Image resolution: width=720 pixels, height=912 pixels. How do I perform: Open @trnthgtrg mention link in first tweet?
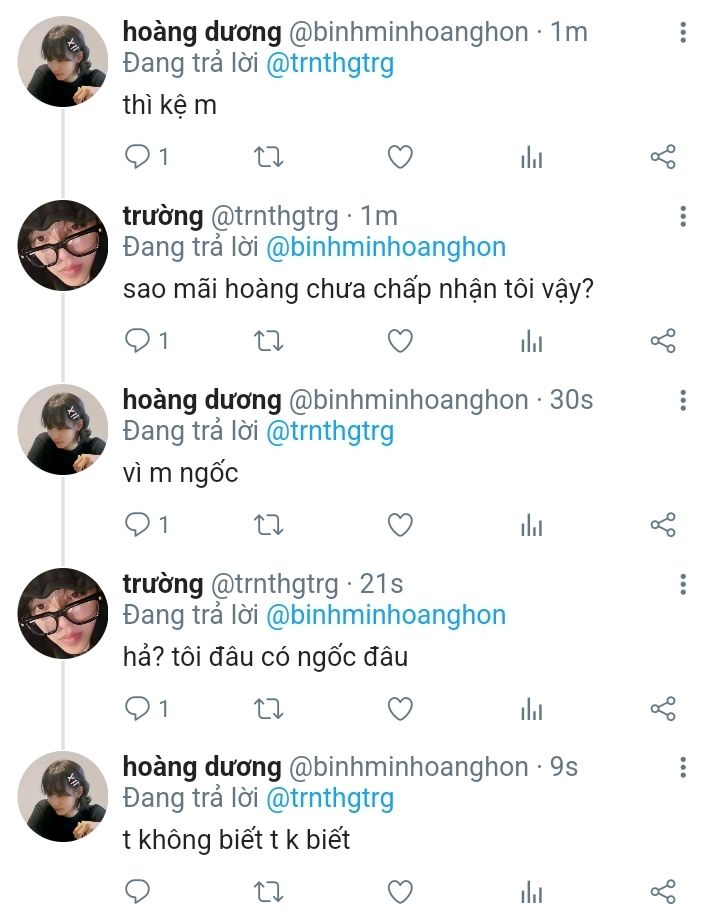(x=329, y=64)
